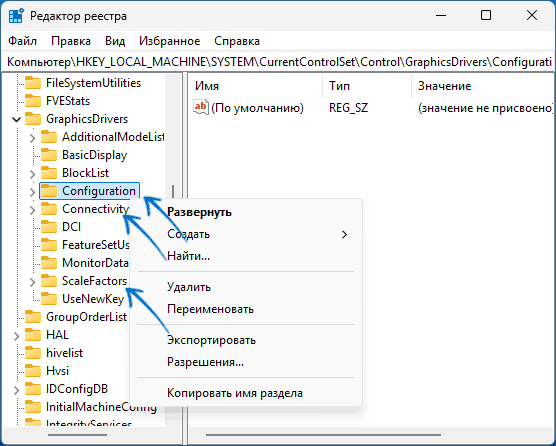
Task: Click the hivelist folder icon
Action: [x=33, y=353]
